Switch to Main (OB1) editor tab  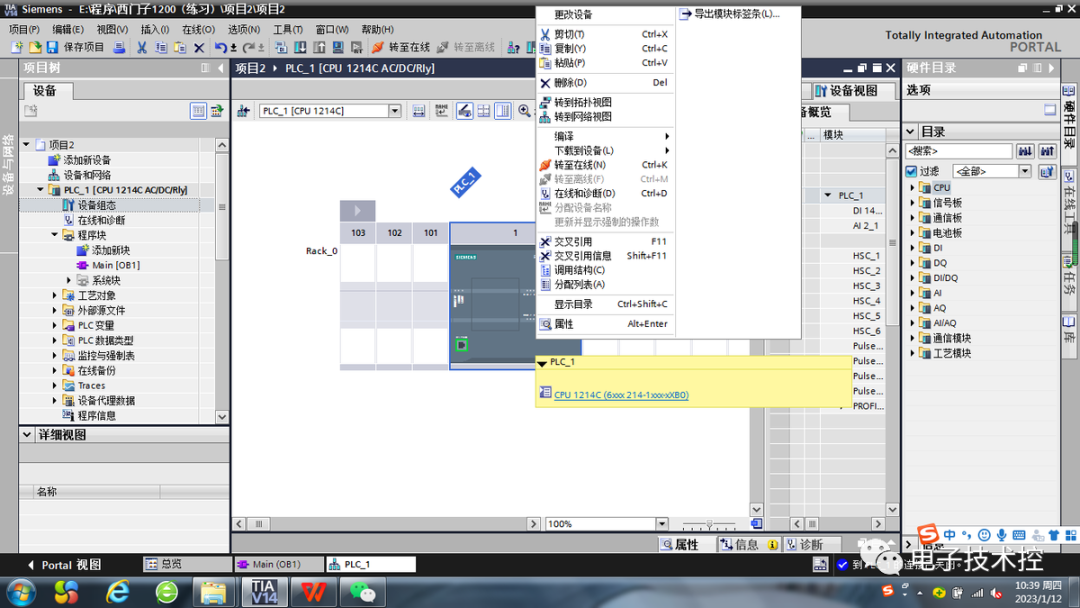click(x=278, y=564)
